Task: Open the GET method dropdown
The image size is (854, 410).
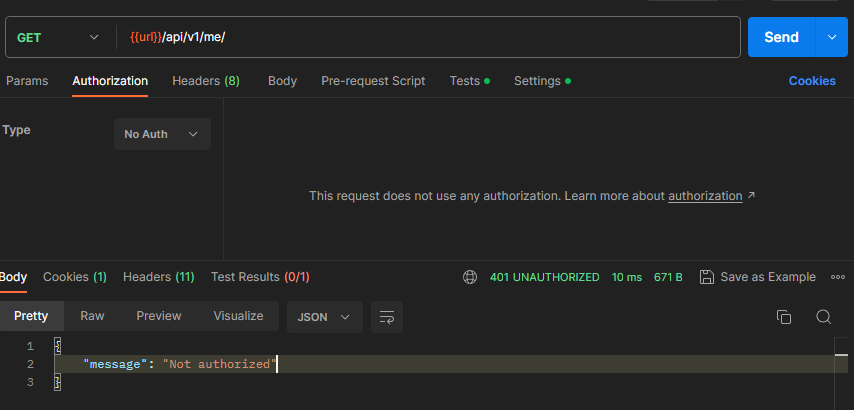Action: click(x=57, y=38)
